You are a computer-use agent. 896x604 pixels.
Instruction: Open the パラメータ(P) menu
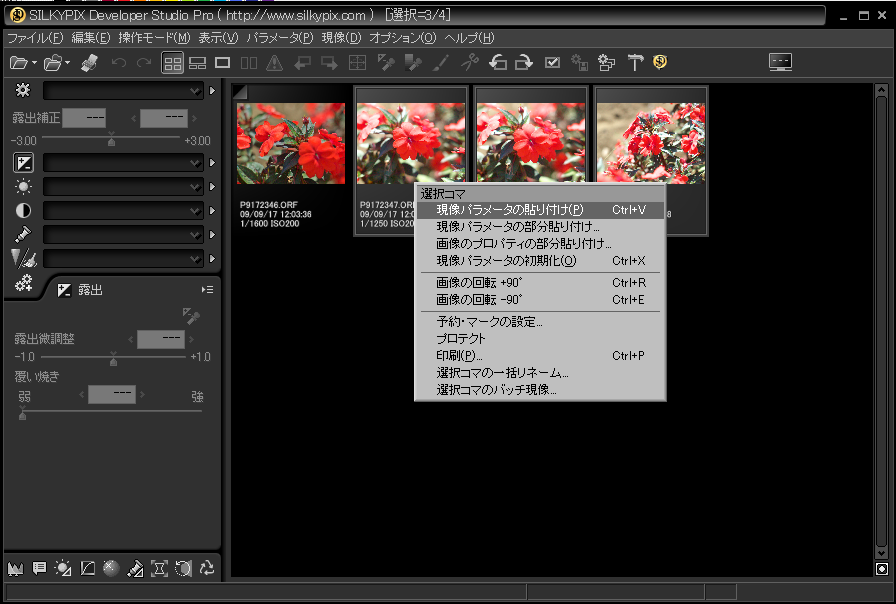[280, 38]
